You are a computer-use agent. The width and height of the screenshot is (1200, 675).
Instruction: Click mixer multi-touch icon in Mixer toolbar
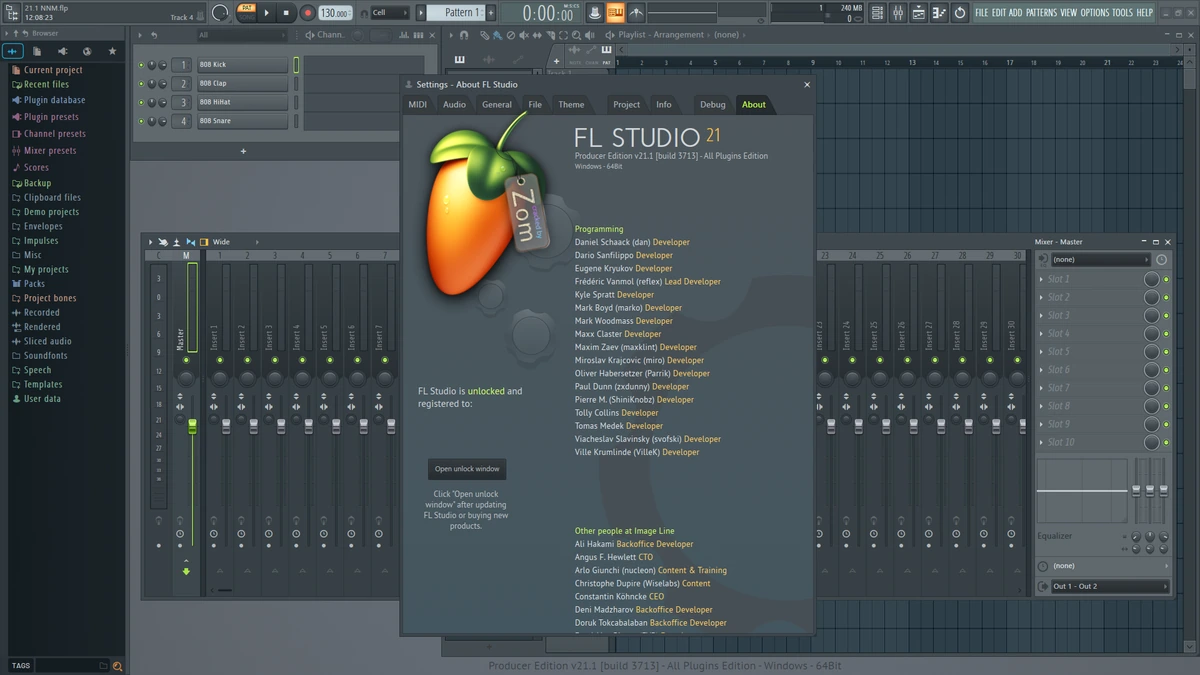163,242
